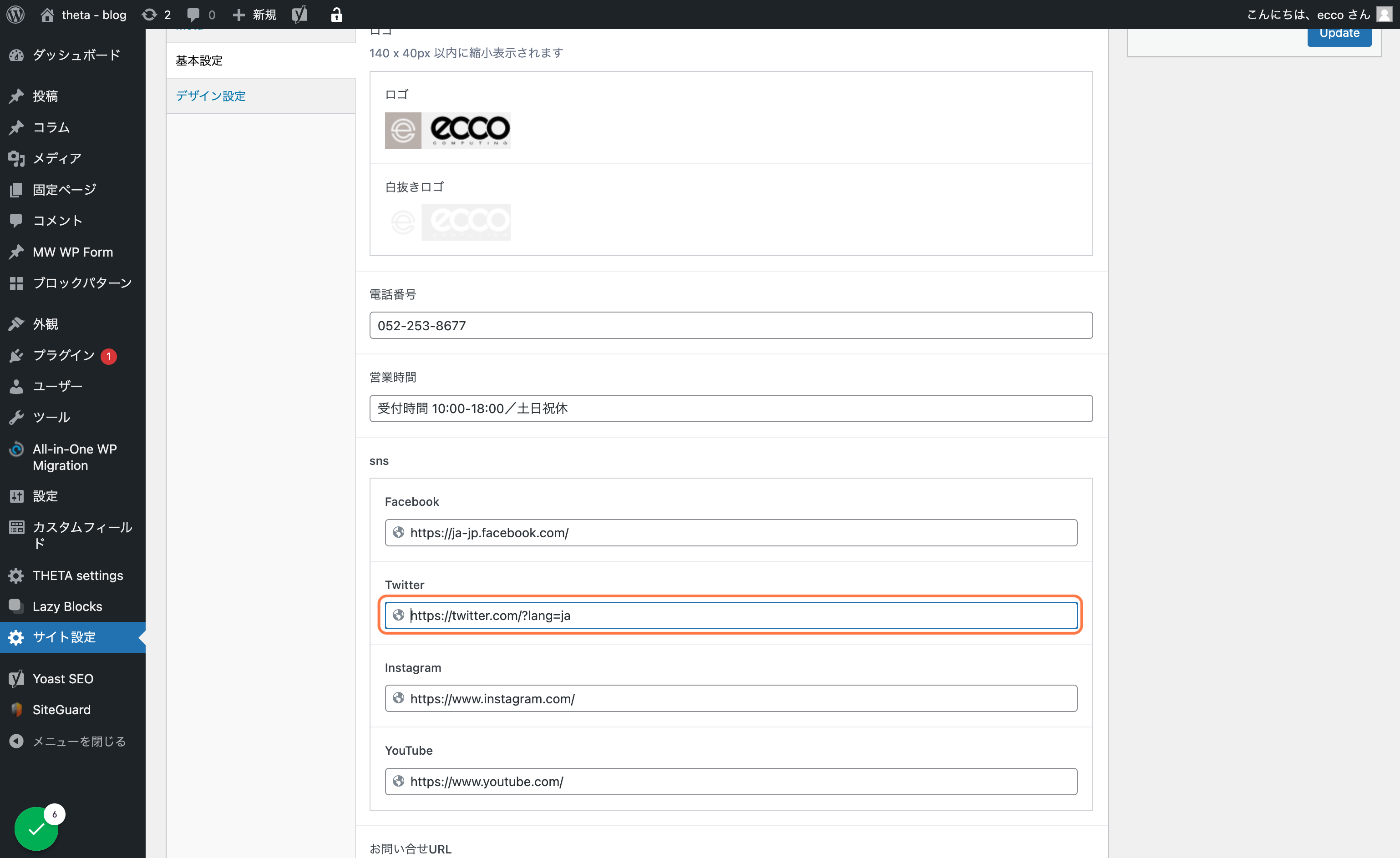Open Lazy Blocks menu
1400x858 pixels.
coord(73,606)
